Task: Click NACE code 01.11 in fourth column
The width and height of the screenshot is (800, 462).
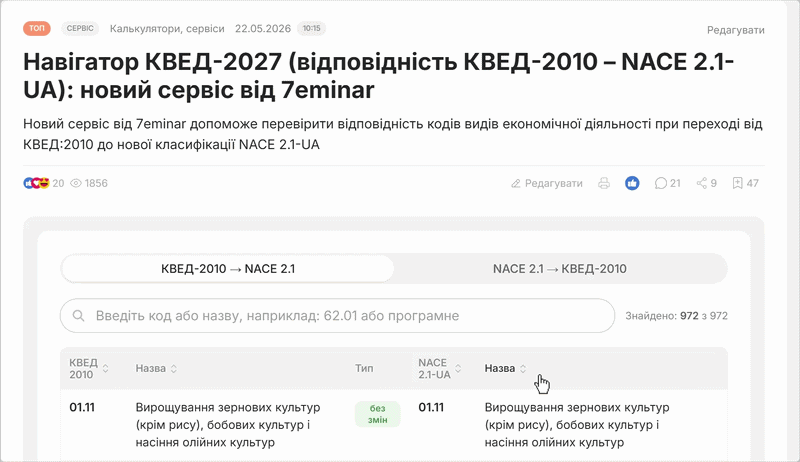Action: pos(431,407)
